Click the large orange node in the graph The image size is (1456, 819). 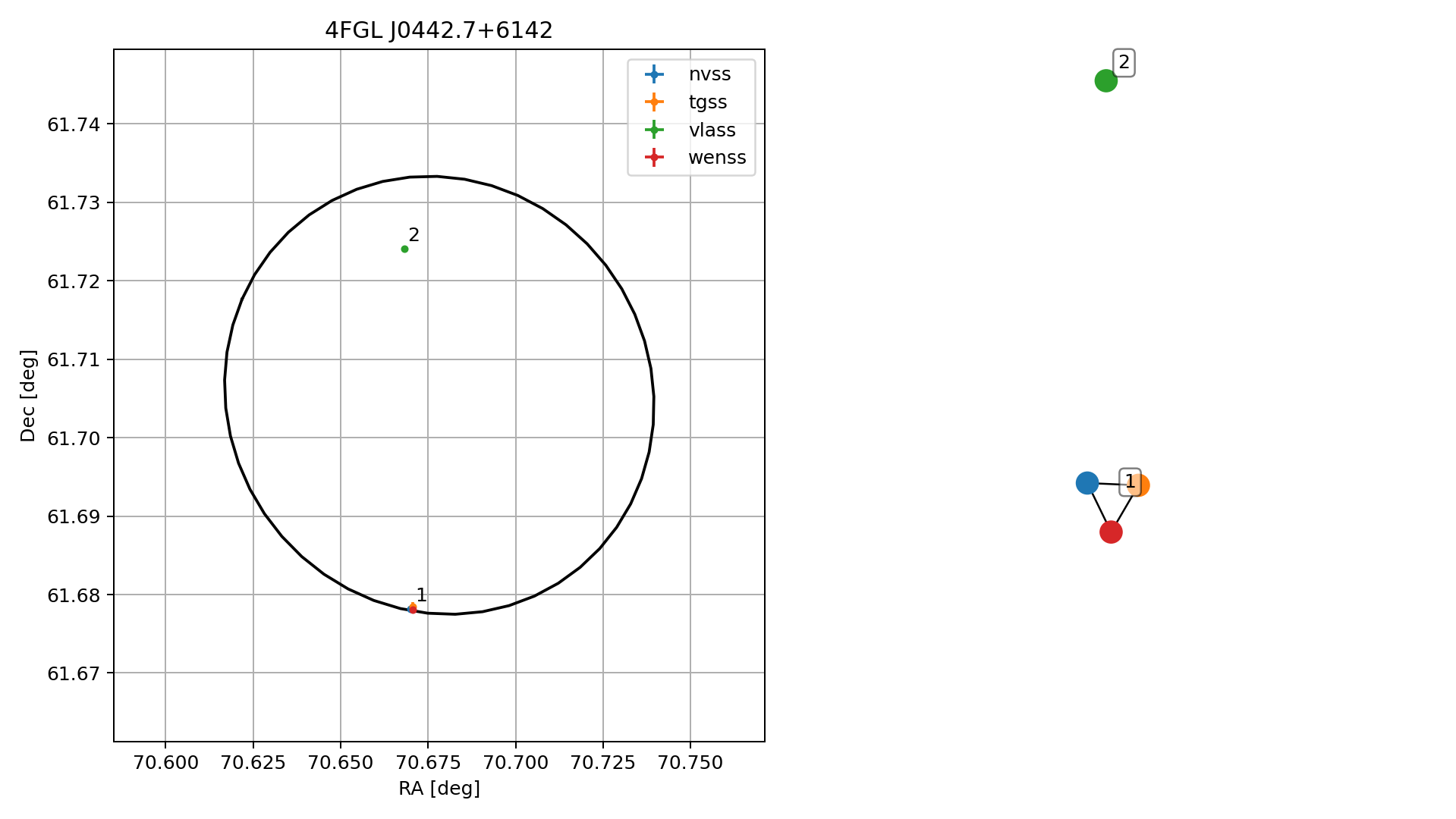coord(1138,485)
